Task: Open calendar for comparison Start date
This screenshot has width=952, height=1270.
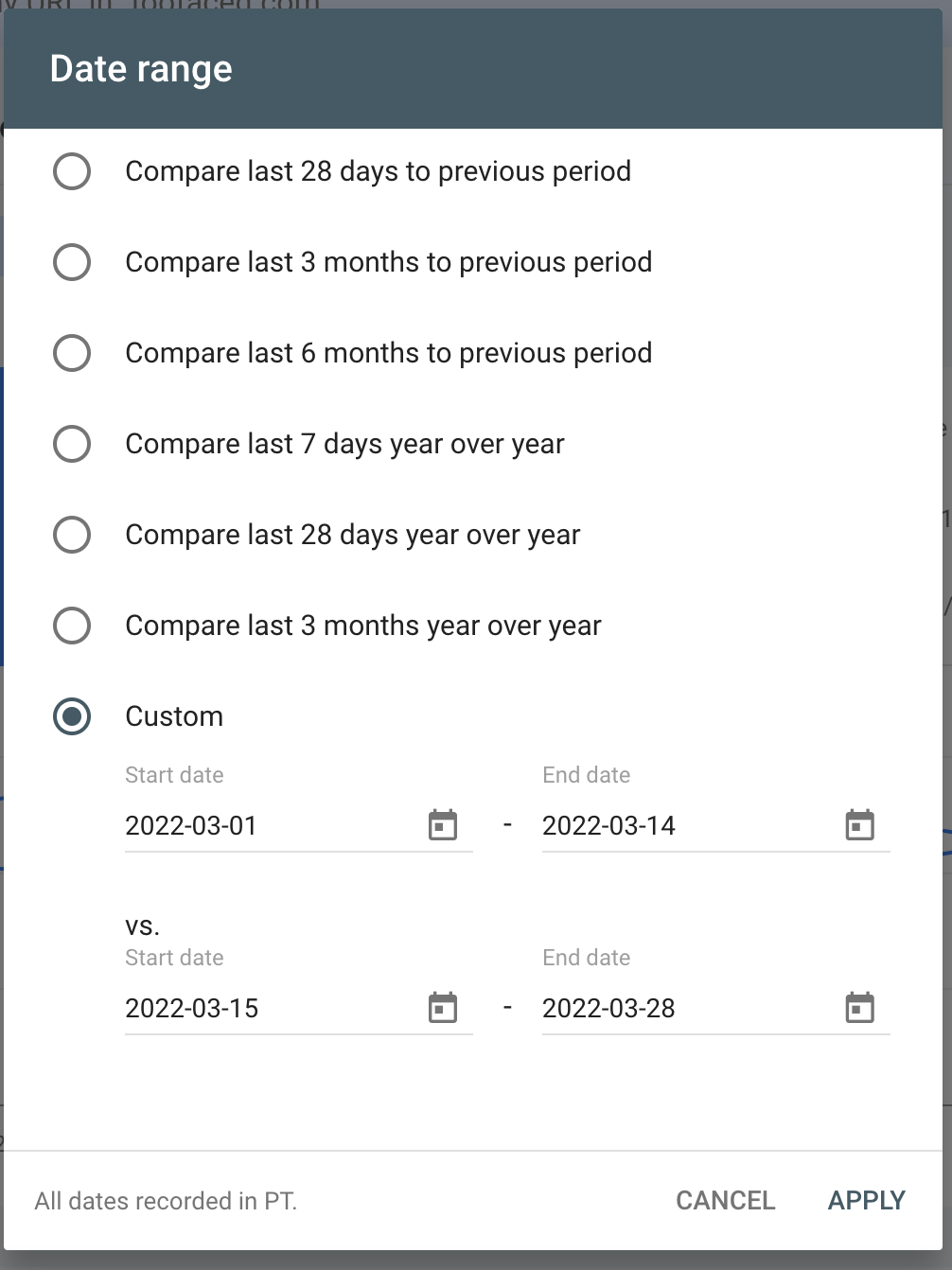Action: (443, 1008)
